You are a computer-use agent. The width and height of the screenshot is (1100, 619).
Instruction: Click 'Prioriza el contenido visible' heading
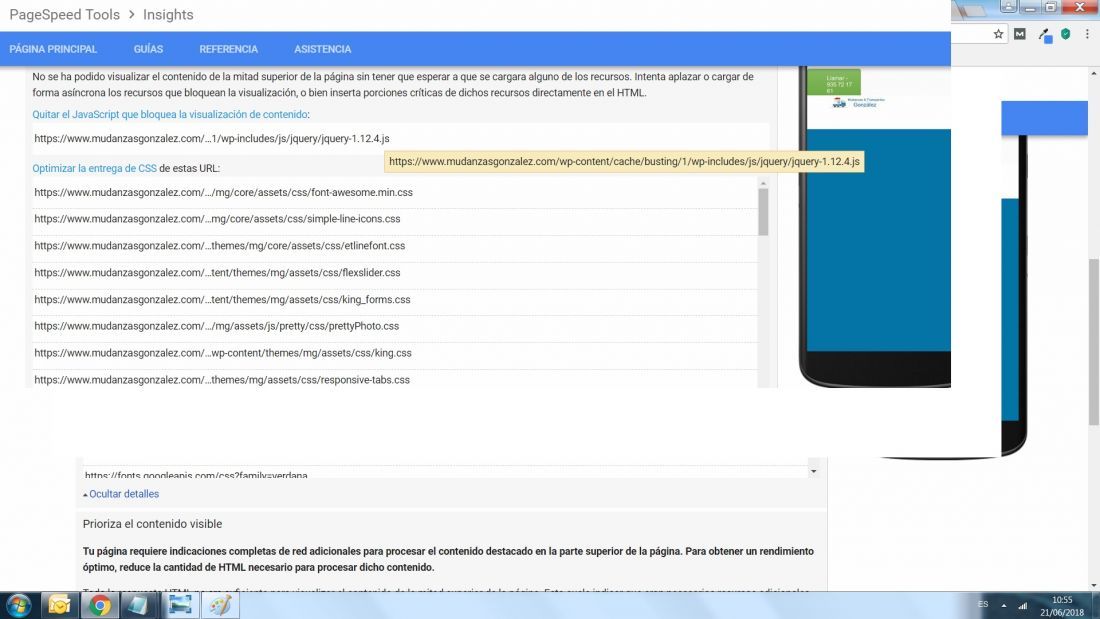point(152,524)
